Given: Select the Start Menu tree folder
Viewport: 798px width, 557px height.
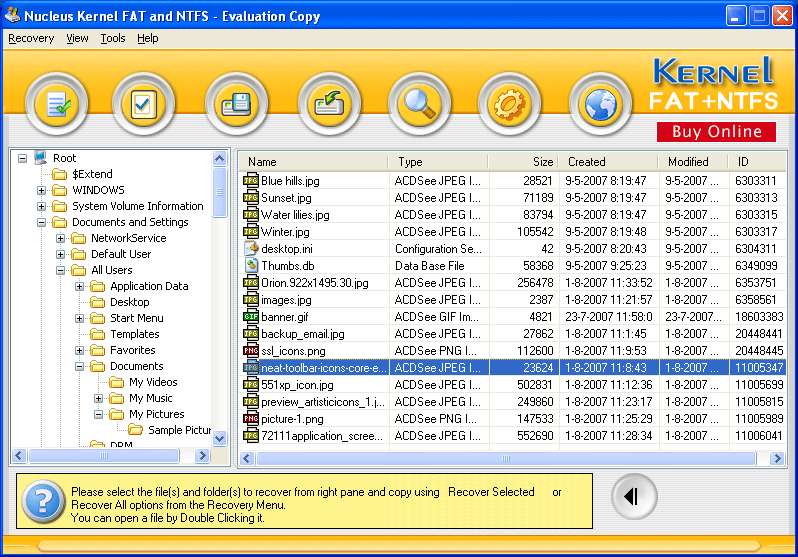Looking at the screenshot, I should click(x=136, y=318).
